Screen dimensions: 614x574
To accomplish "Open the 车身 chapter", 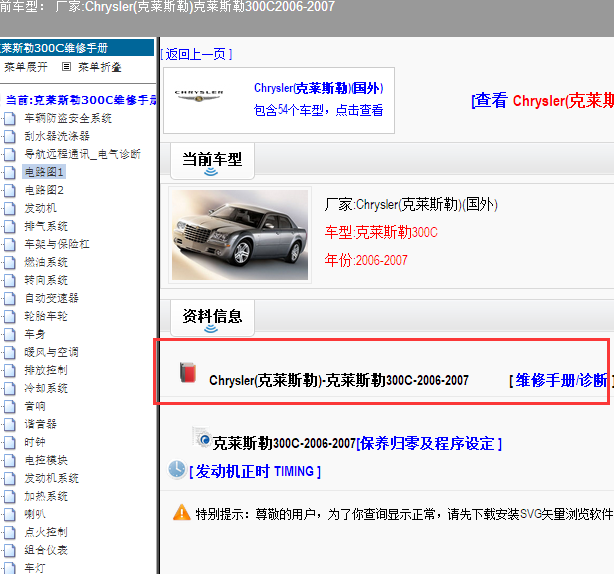I will click(35, 334).
